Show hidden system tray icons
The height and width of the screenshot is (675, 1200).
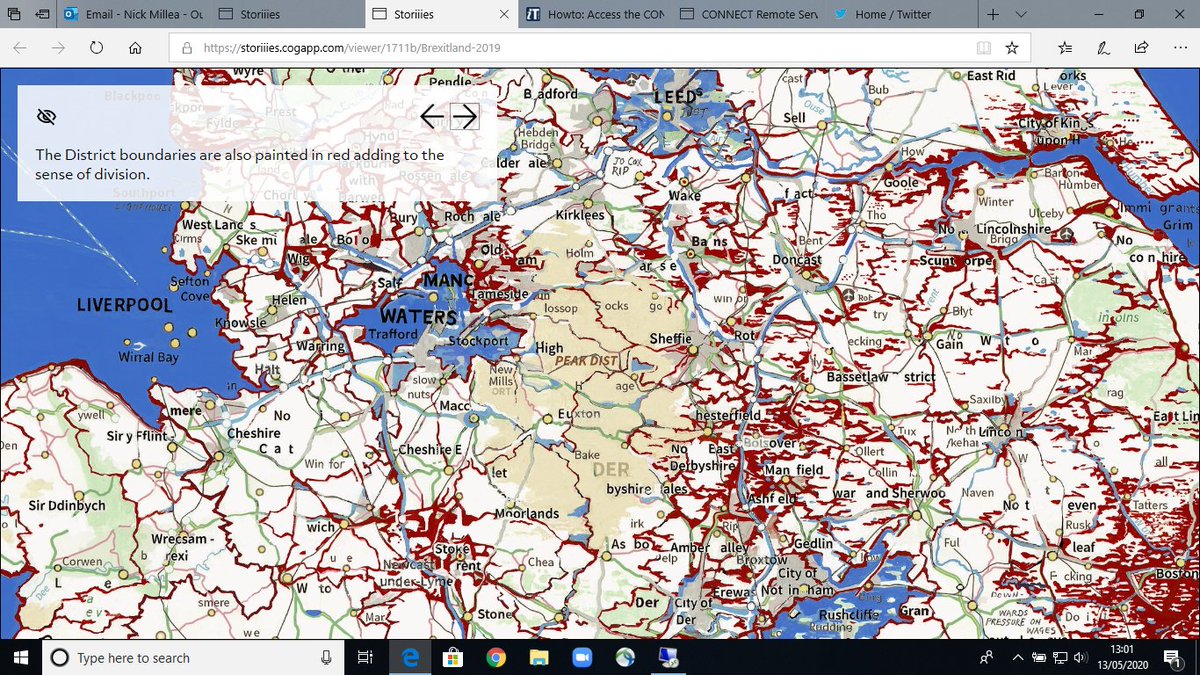coord(1018,657)
